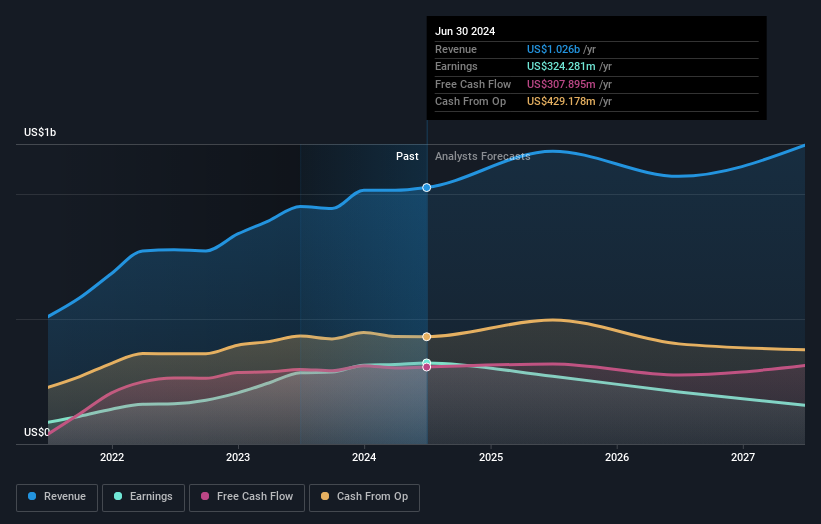
Task: Click the 'Free Cash Flow' row label in tooltip
Action: tap(473, 84)
